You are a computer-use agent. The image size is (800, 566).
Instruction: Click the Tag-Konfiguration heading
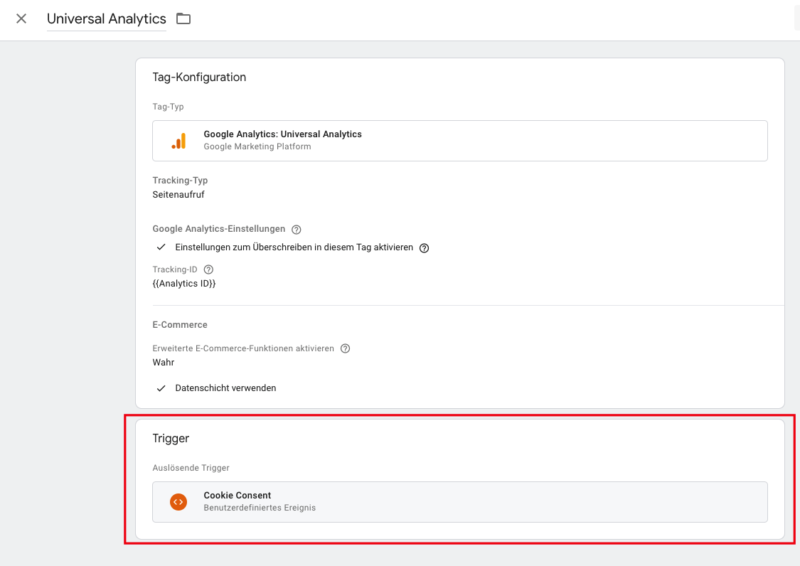199,77
